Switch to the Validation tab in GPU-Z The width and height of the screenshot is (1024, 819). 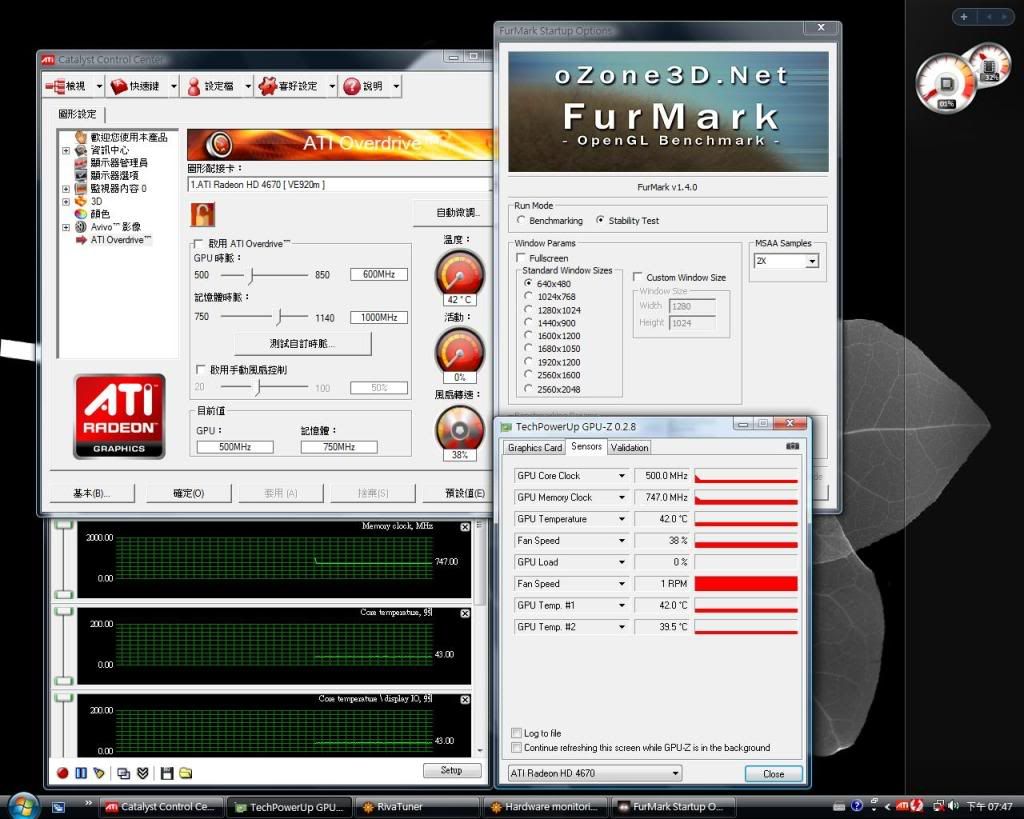point(630,447)
